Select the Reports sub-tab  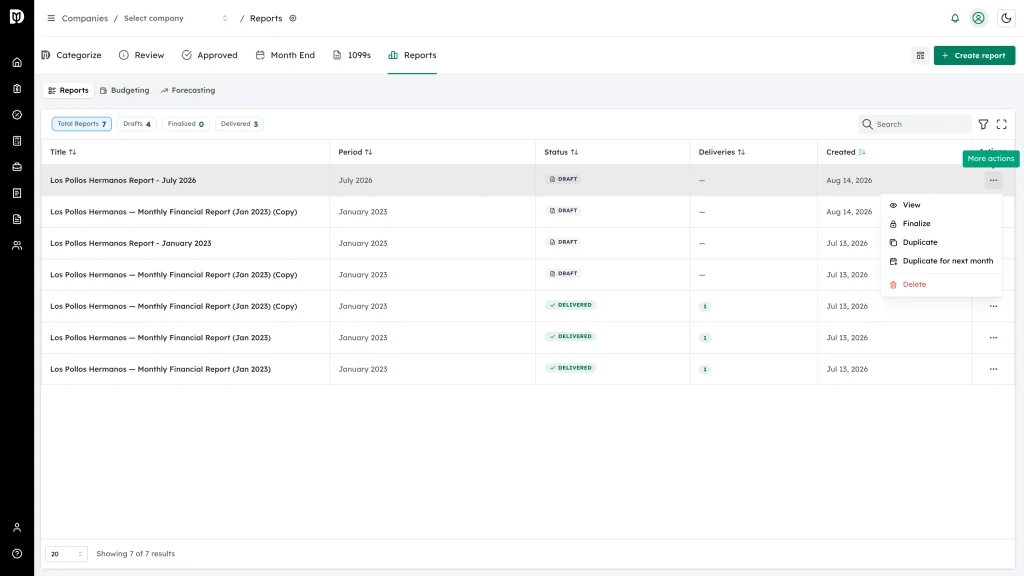pos(69,91)
